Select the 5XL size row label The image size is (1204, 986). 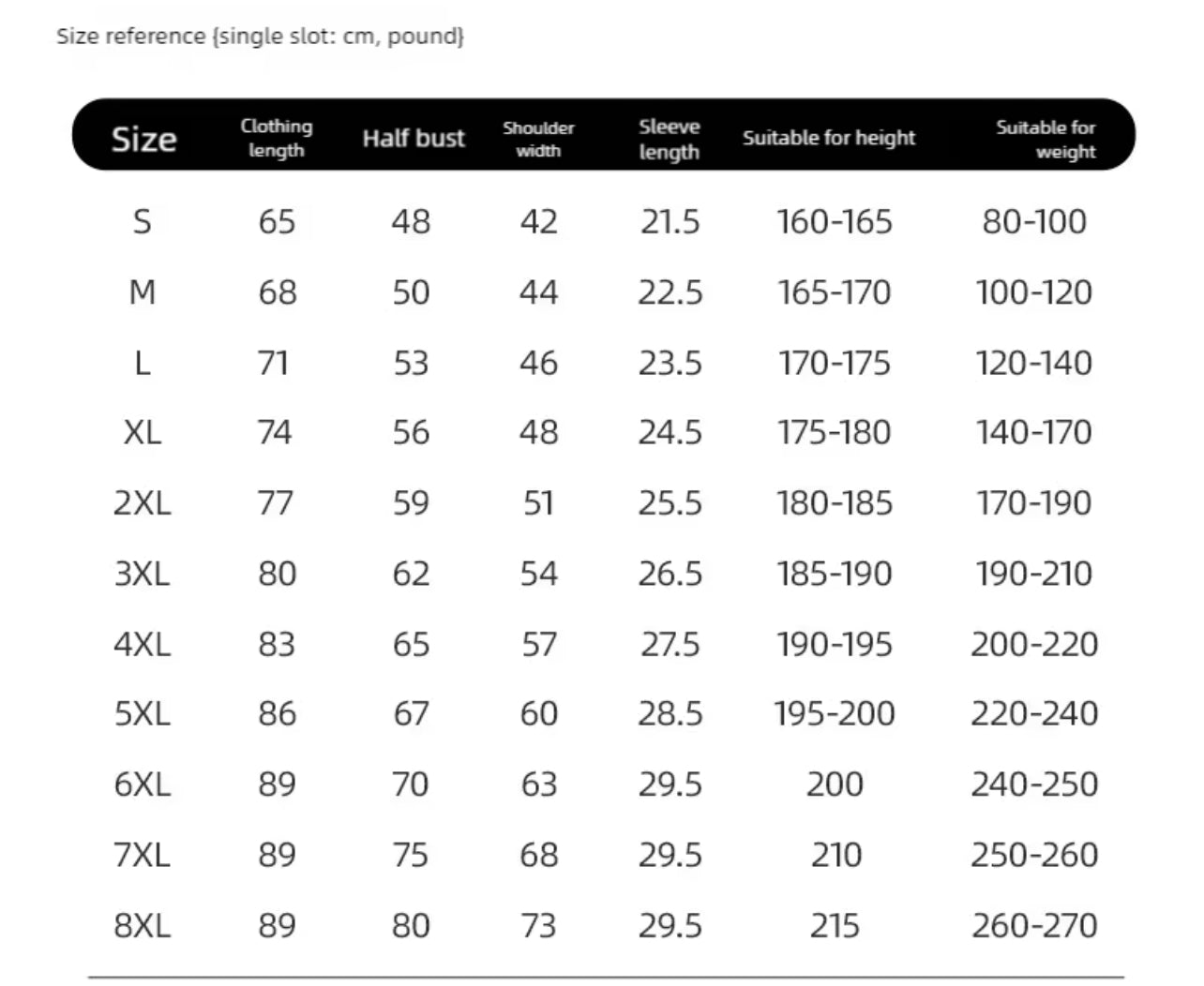[x=143, y=714]
